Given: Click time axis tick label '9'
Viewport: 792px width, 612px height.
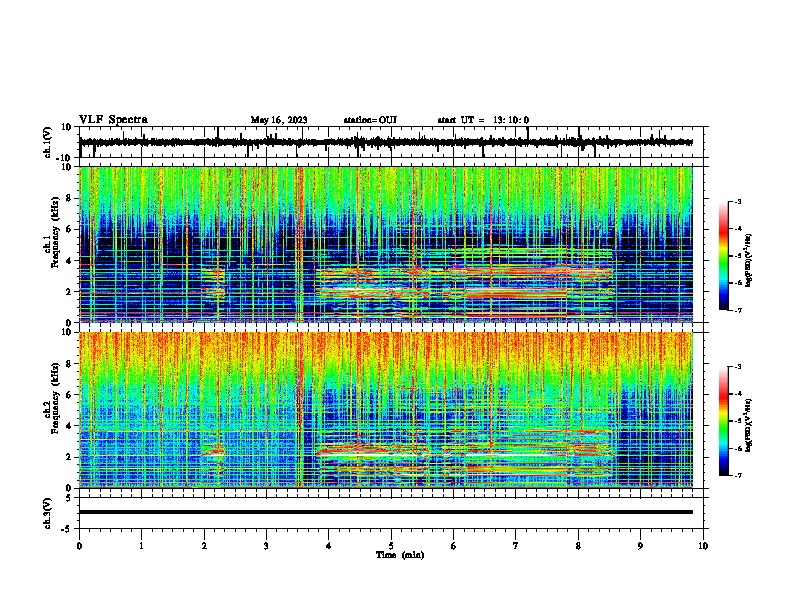Looking at the screenshot, I should [640, 546].
